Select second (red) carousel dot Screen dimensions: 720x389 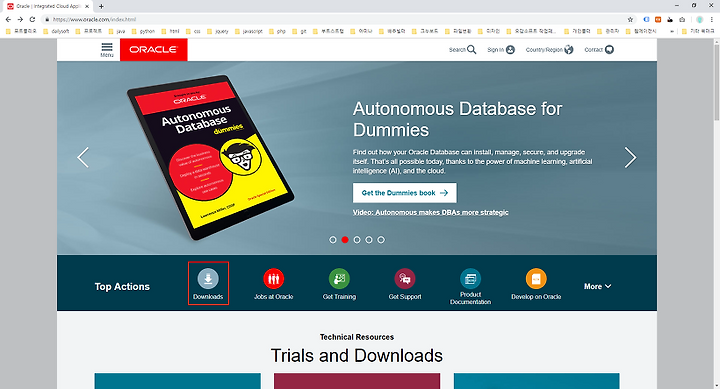pyautogui.click(x=345, y=240)
